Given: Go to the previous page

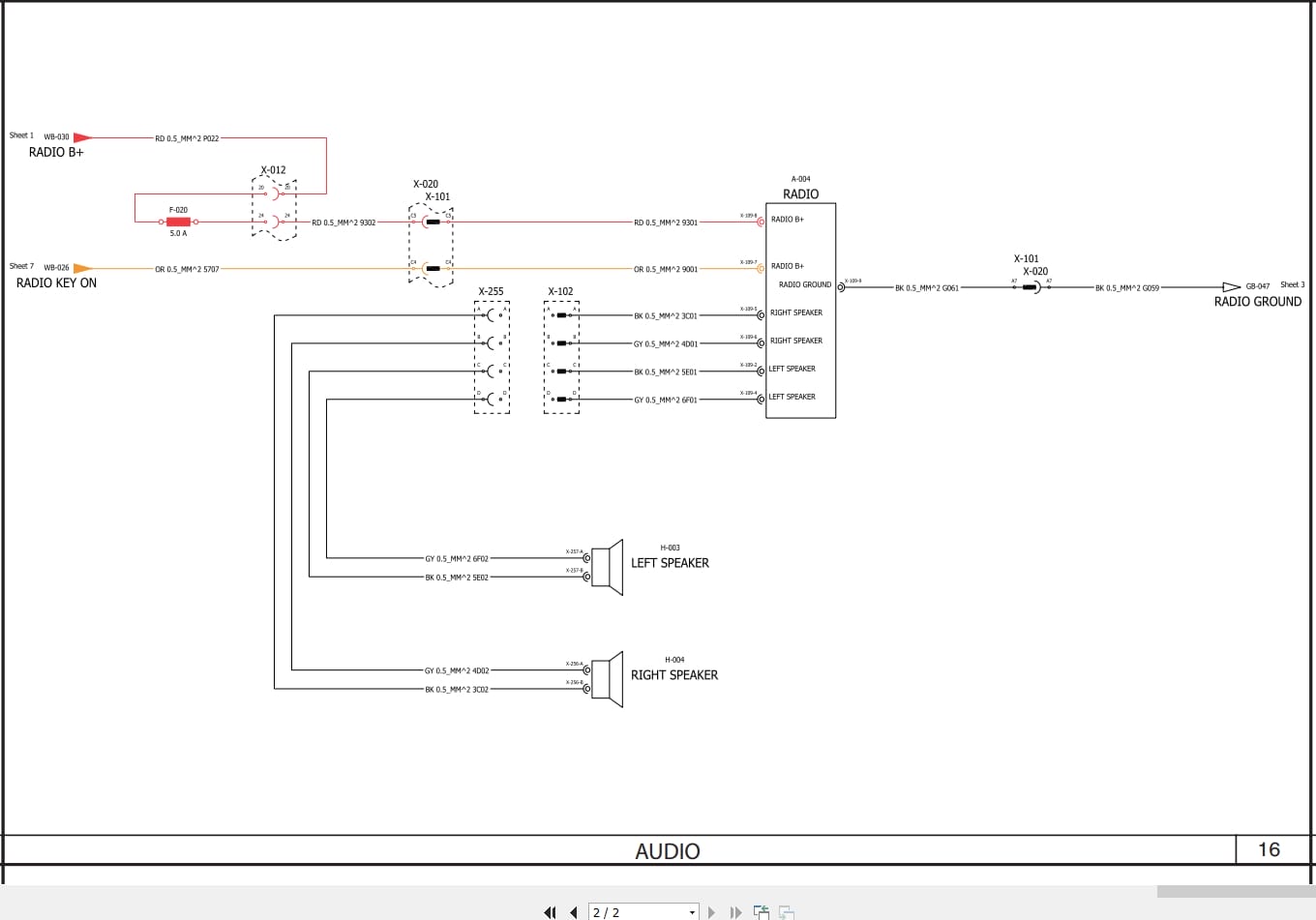Looking at the screenshot, I should click(x=574, y=912).
